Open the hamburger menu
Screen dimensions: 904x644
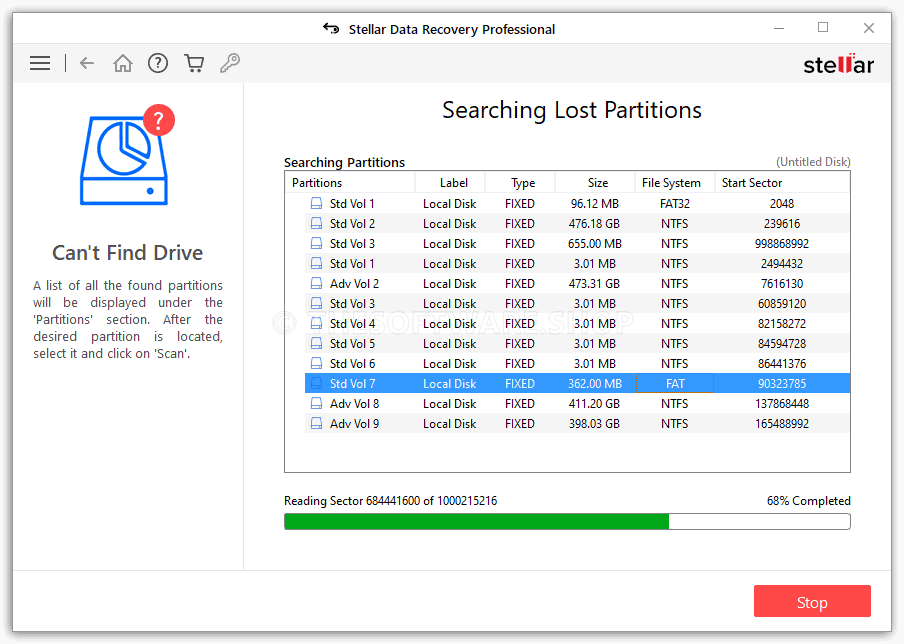(40, 63)
